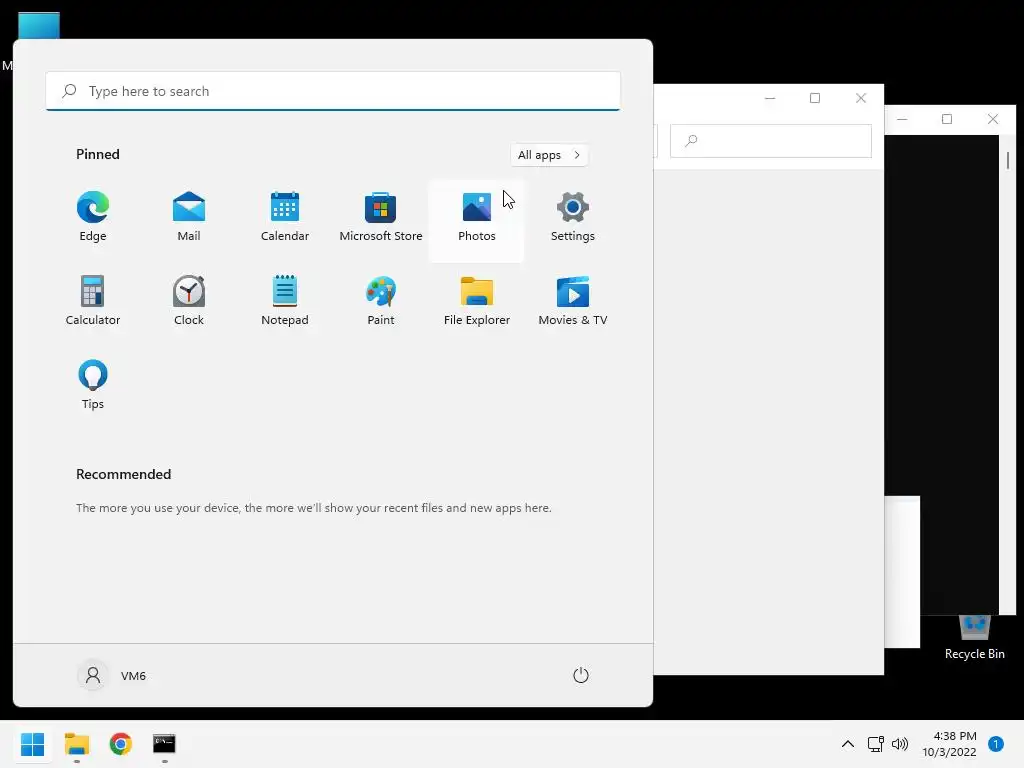The image size is (1024, 768).
Task: Maximize the black console window
Action: point(947,119)
